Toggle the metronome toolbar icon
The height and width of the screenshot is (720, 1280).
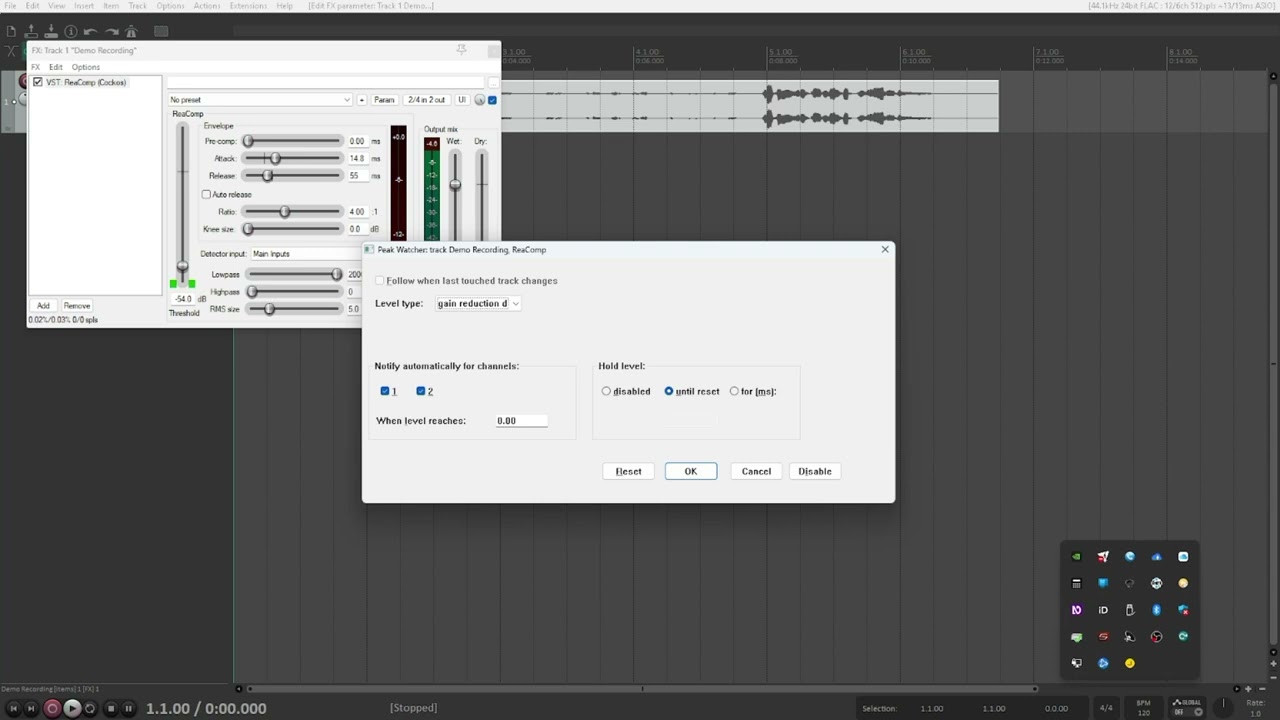[131, 32]
